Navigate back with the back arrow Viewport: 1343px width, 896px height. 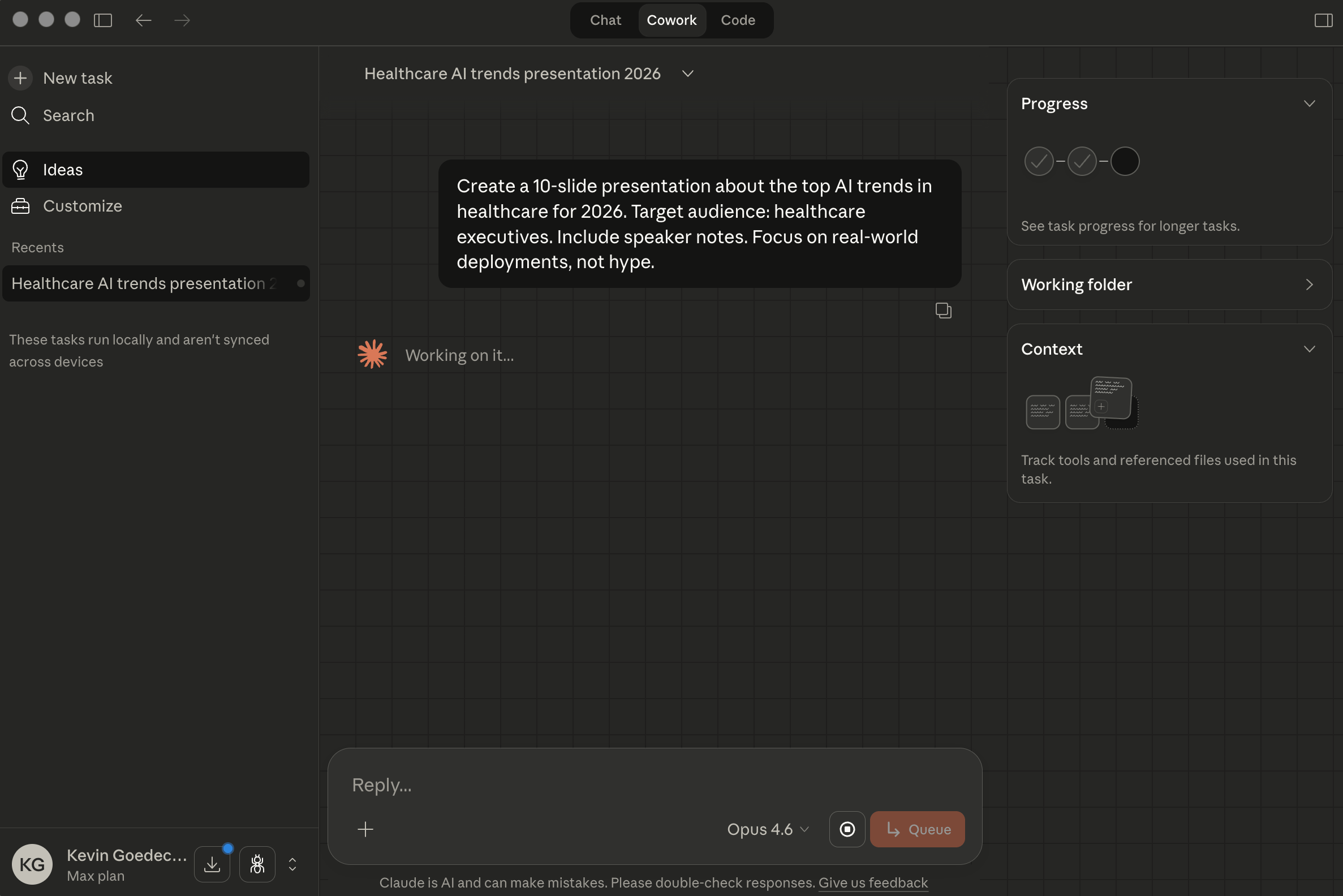[x=143, y=20]
